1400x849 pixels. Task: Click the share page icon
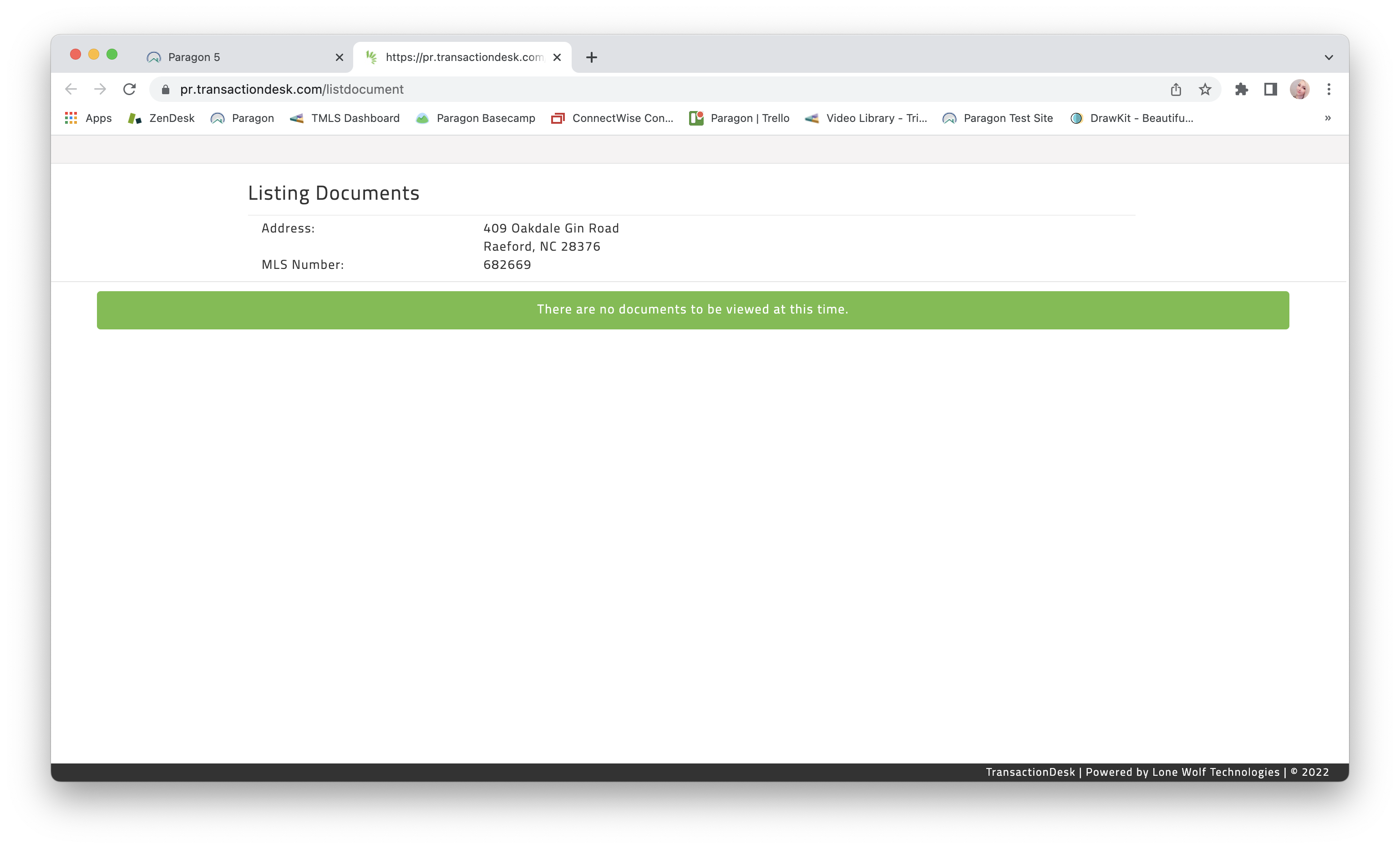click(1176, 89)
